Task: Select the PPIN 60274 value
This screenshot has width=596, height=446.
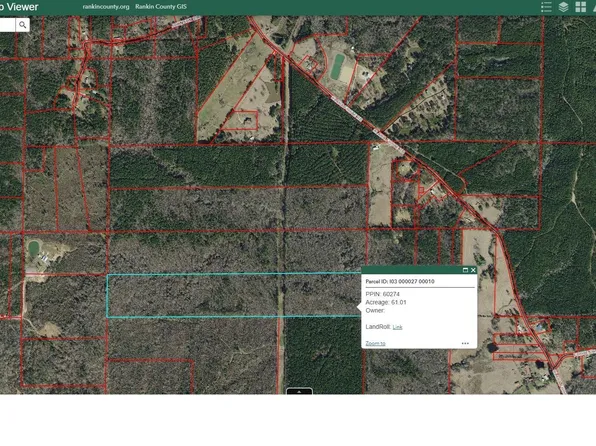Action: tap(391, 294)
